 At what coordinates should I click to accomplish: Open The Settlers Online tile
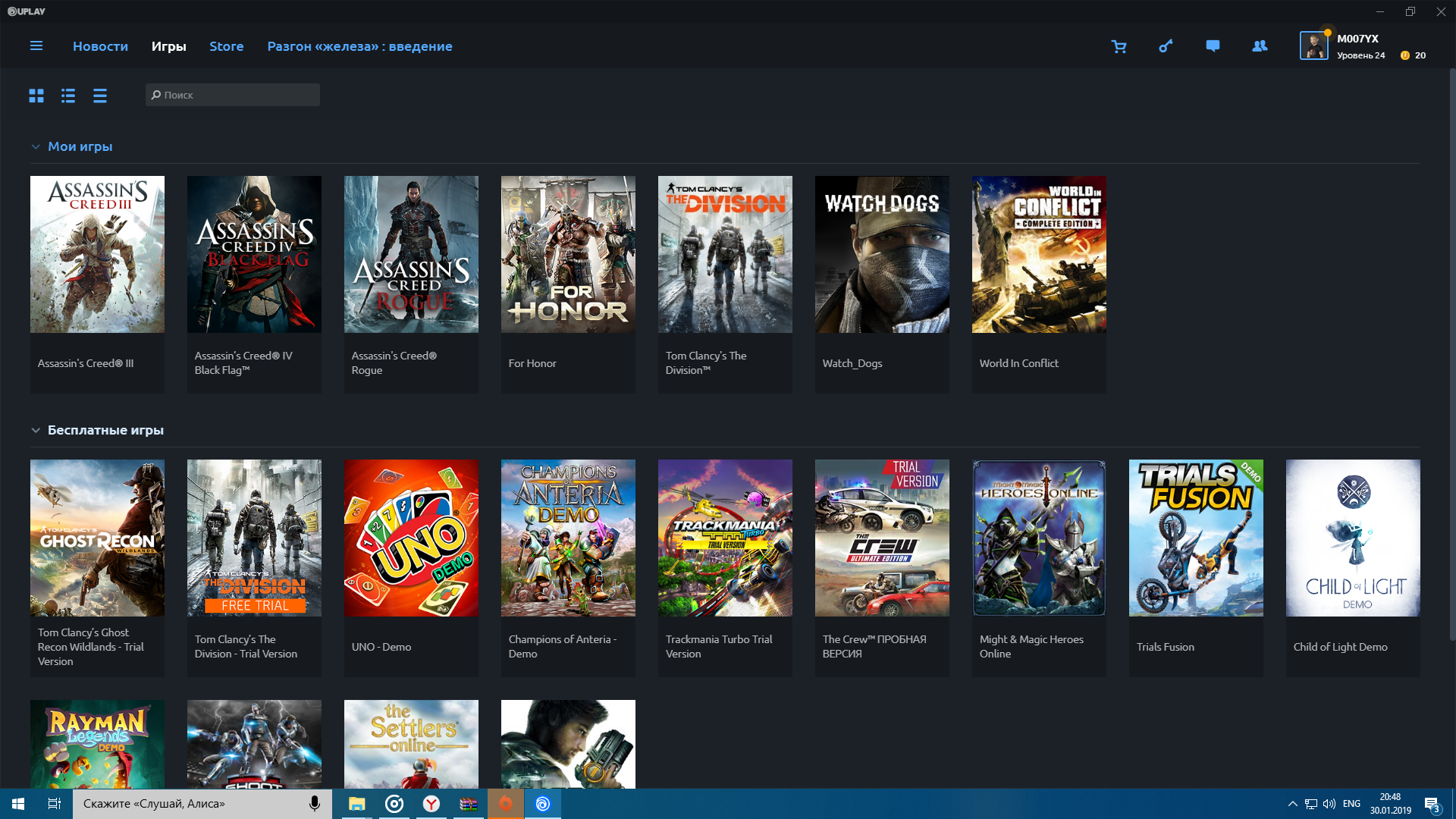pos(411,744)
